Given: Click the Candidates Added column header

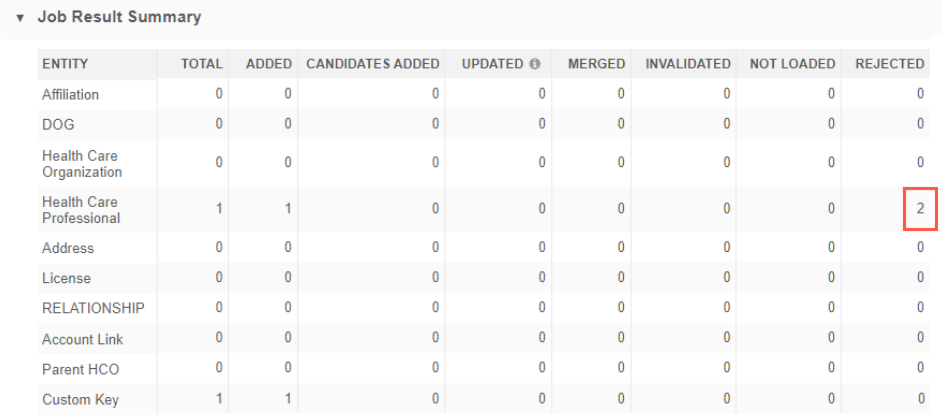Looking at the screenshot, I should (x=372, y=64).
